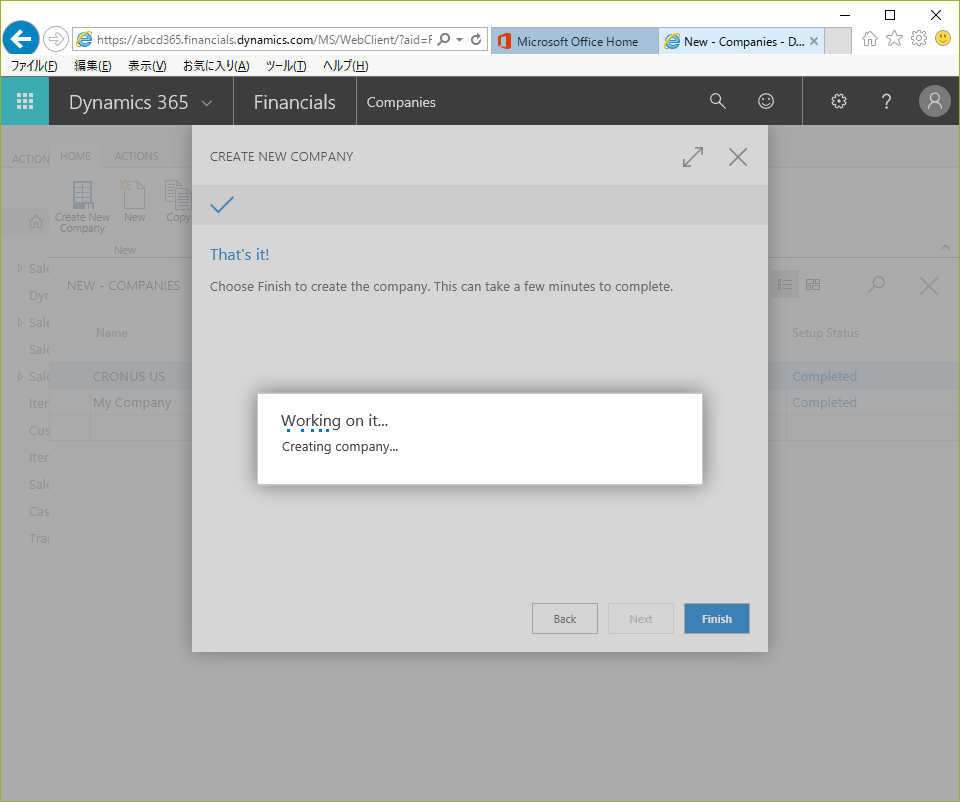This screenshot has width=960, height=802.
Task: Click the browser forward arrow button
Action: pos(56,40)
